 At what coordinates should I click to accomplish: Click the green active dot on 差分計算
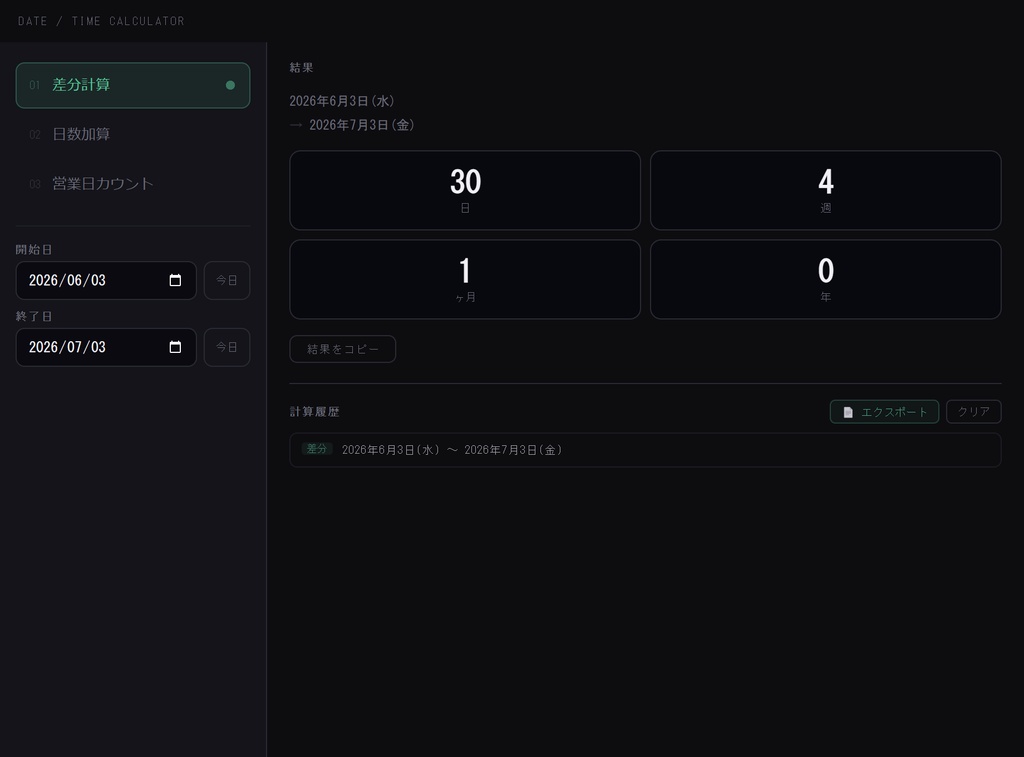(230, 85)
